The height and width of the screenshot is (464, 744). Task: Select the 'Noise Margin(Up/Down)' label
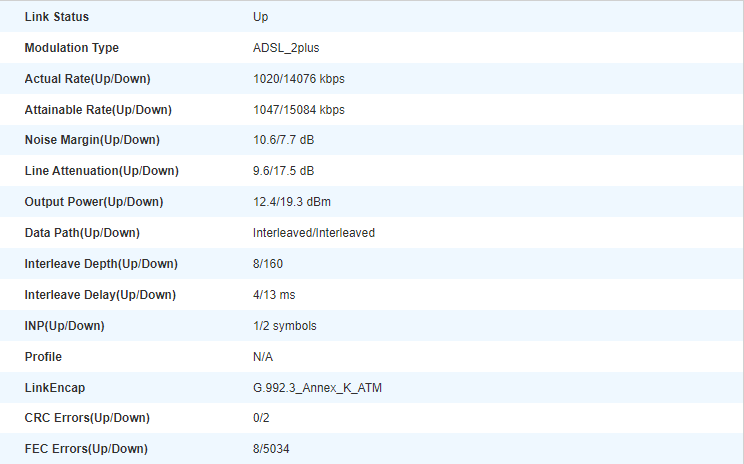pyautogui.click(x=92, y=140)
